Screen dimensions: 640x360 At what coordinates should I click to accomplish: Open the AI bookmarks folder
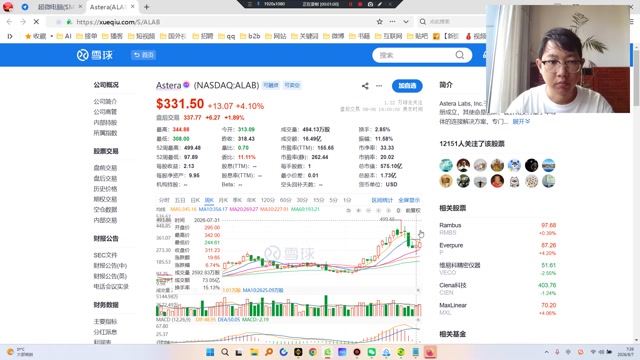[x=64, y=36]
